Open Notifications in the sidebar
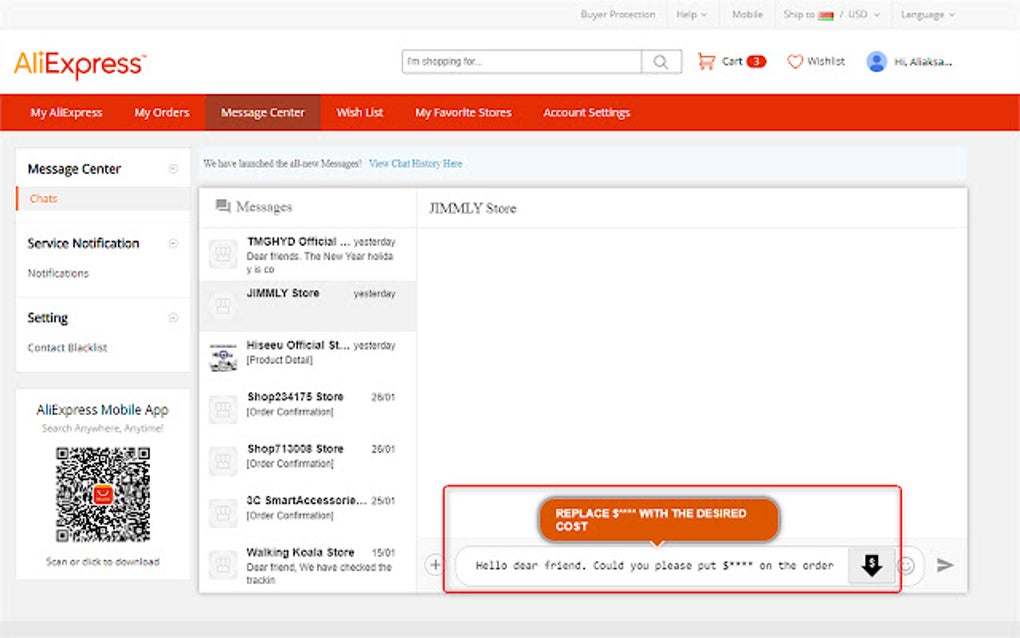The width and height of the screenshot is (1020, 638). [x=58, y=273]
